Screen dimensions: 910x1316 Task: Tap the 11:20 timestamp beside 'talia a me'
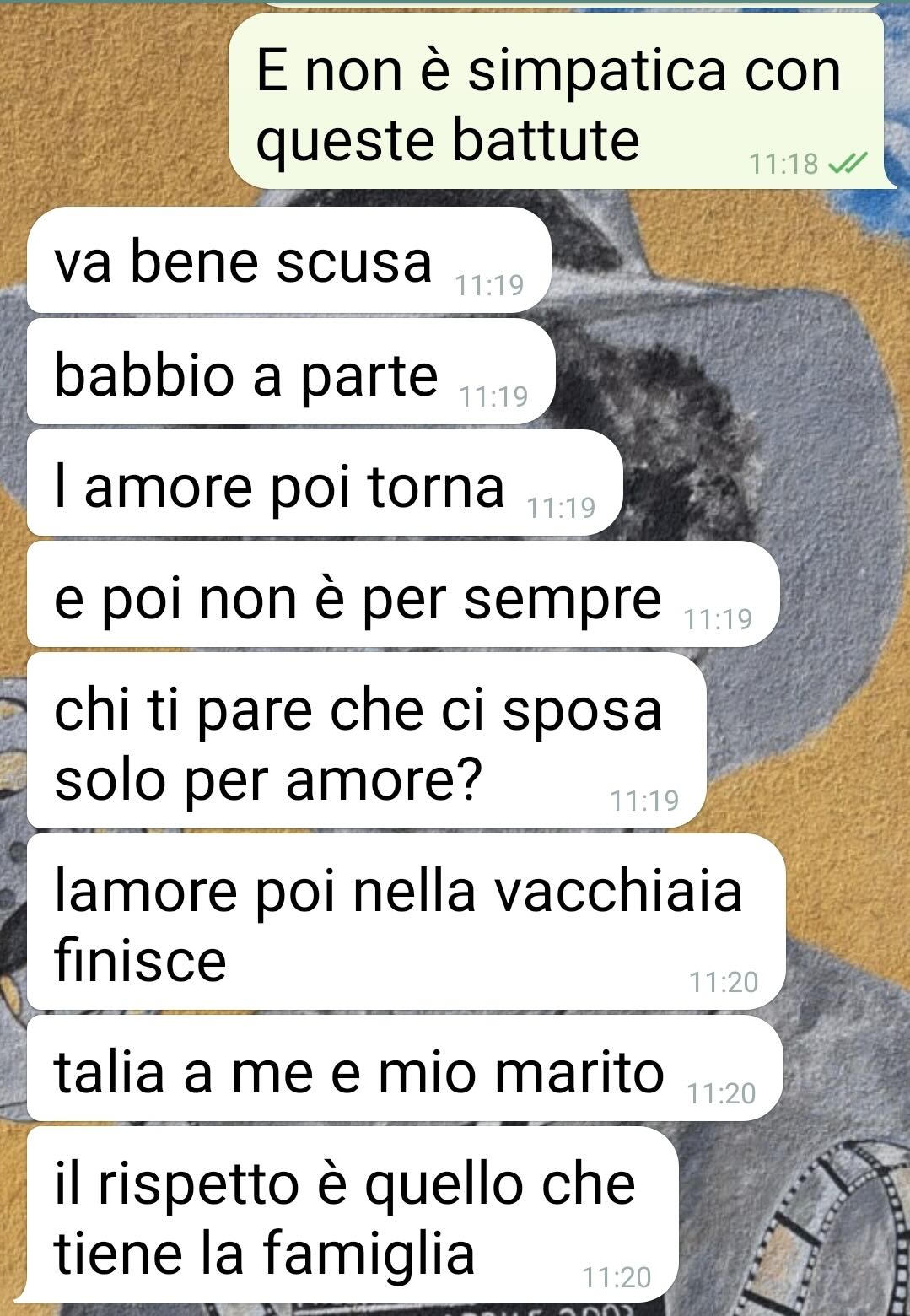[x=722, y=1093]
